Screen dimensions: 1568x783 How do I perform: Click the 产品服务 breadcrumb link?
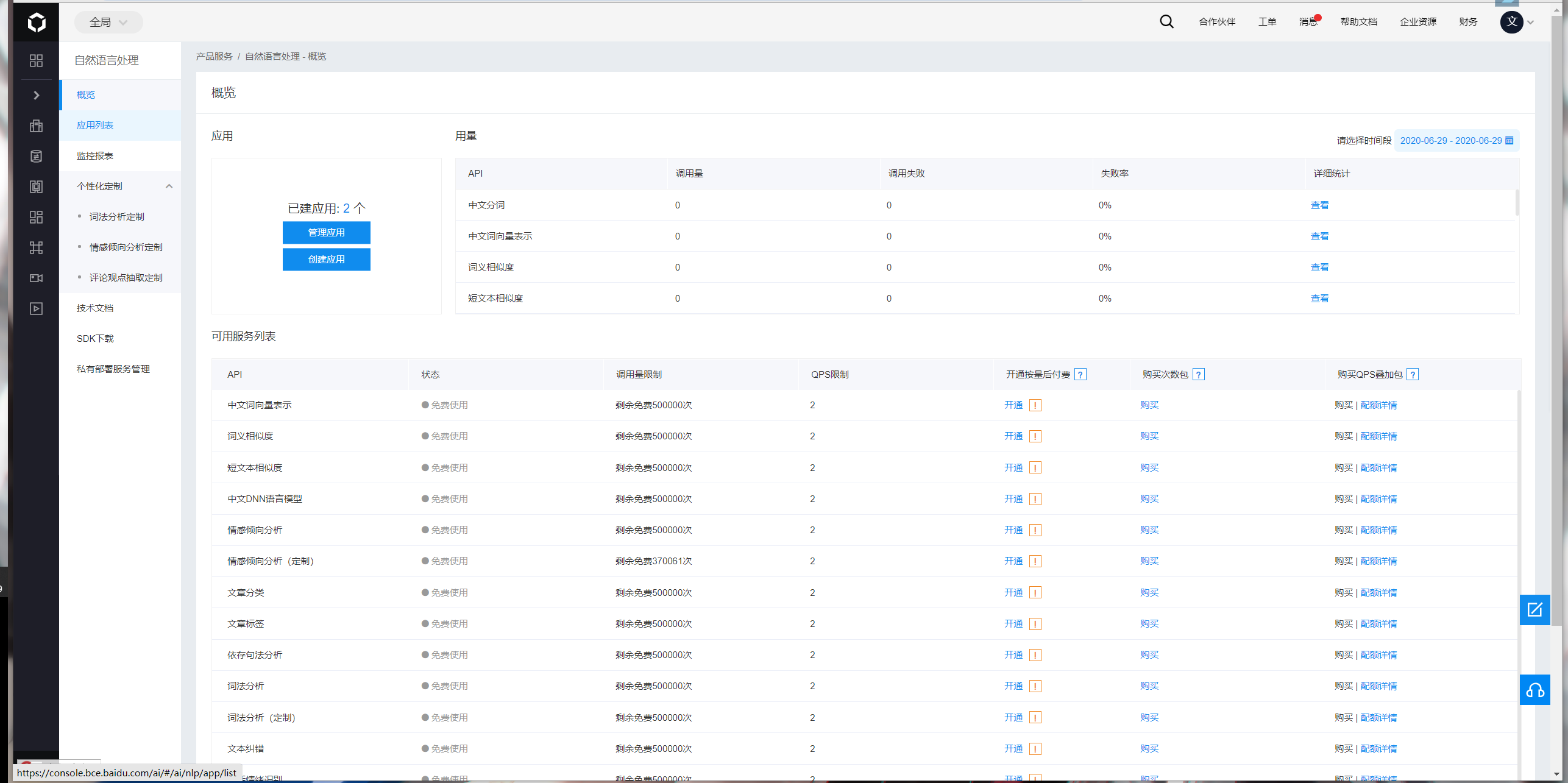214,57
